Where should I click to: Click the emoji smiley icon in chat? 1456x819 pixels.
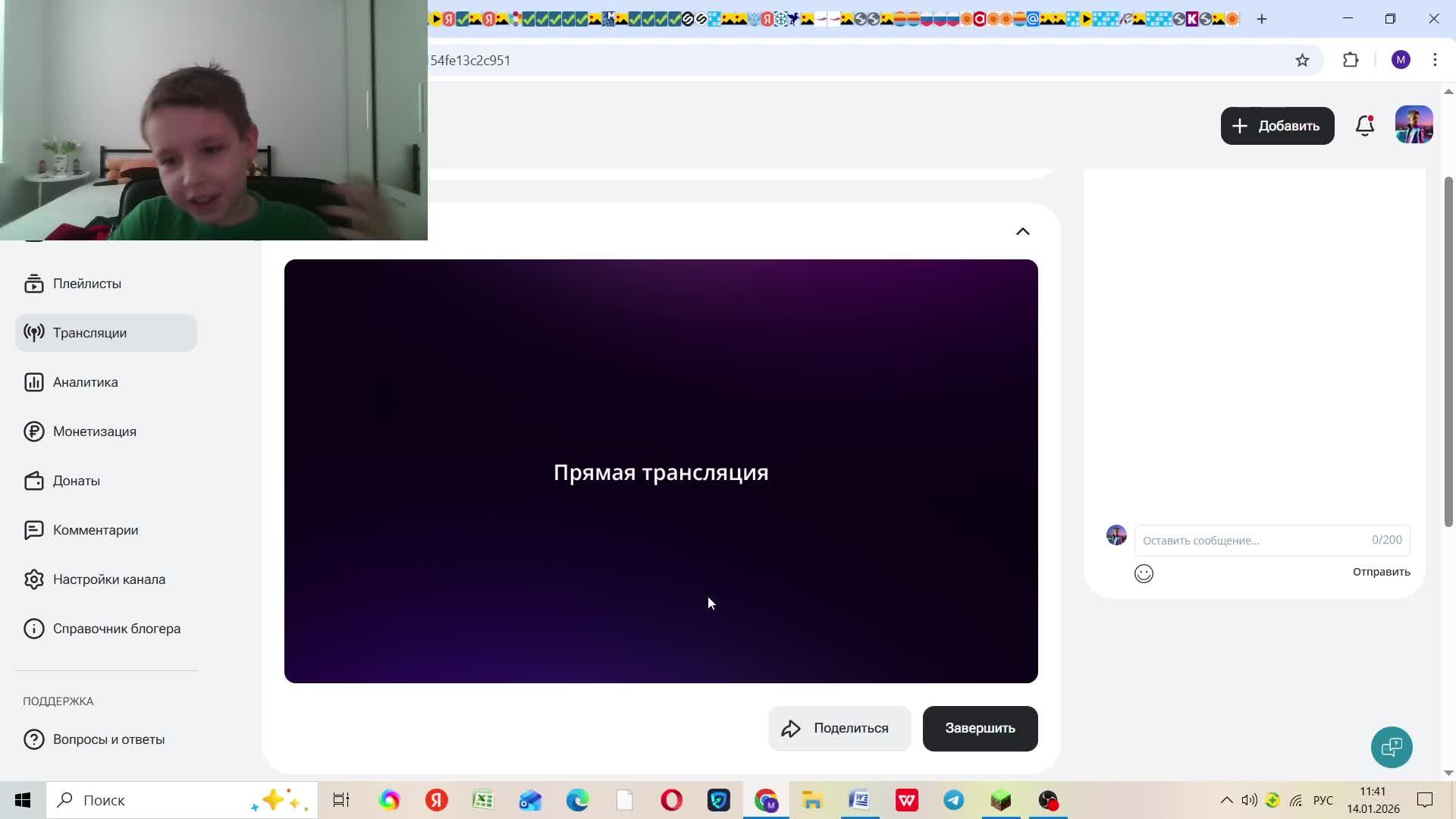[1144, 574]
